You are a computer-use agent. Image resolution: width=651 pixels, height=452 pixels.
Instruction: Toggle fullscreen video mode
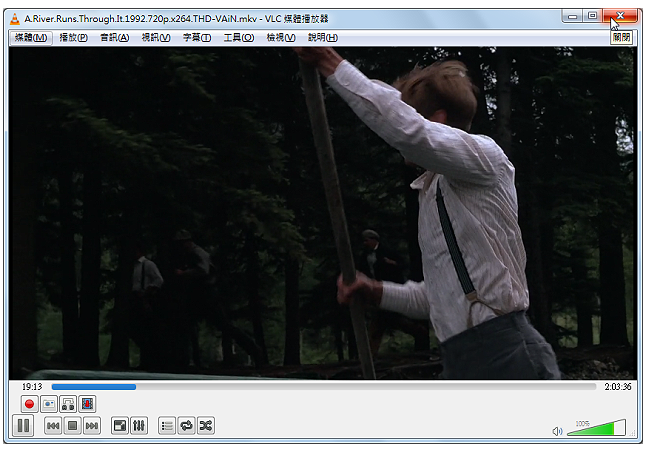[x=120, y=426]
